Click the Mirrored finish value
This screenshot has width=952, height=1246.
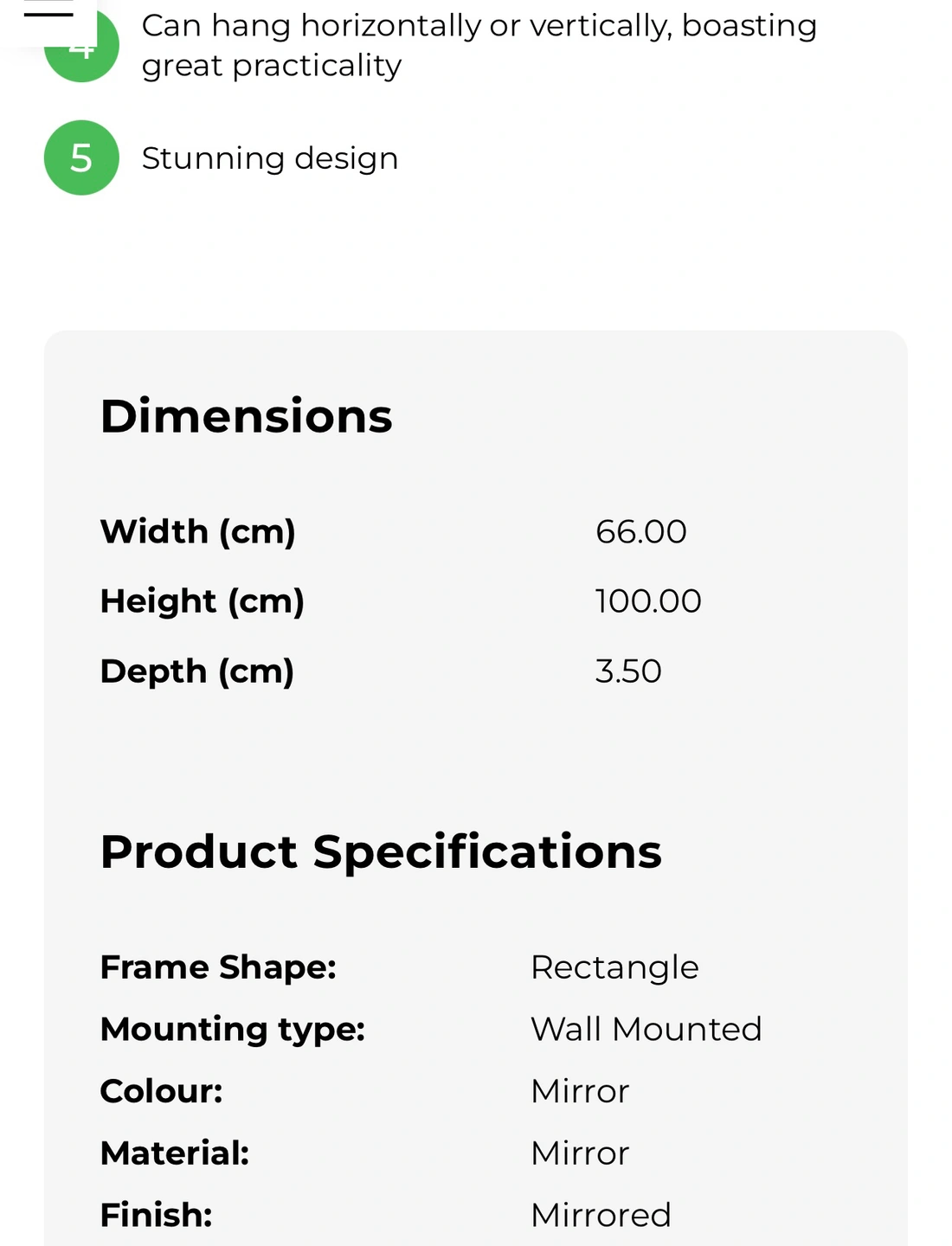coord(601,1216)
